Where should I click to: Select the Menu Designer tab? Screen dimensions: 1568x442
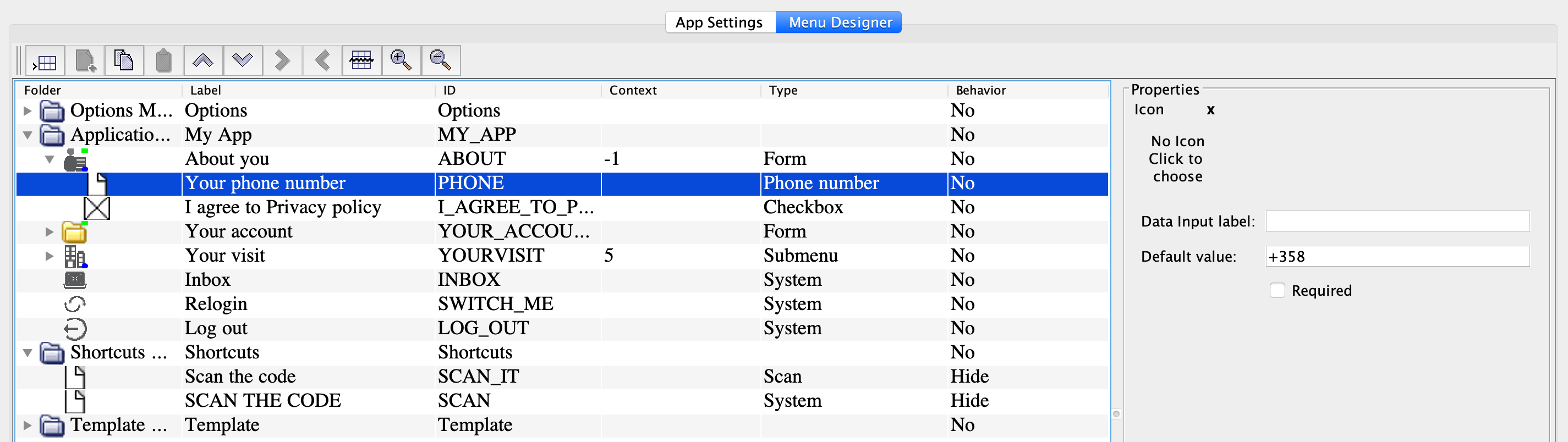click(840, 23)
